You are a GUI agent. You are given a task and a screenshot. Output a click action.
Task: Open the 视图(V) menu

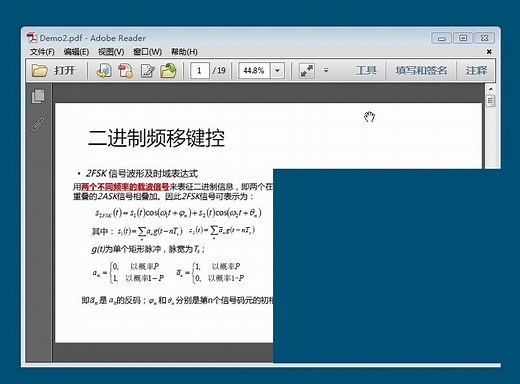(111, 52)
